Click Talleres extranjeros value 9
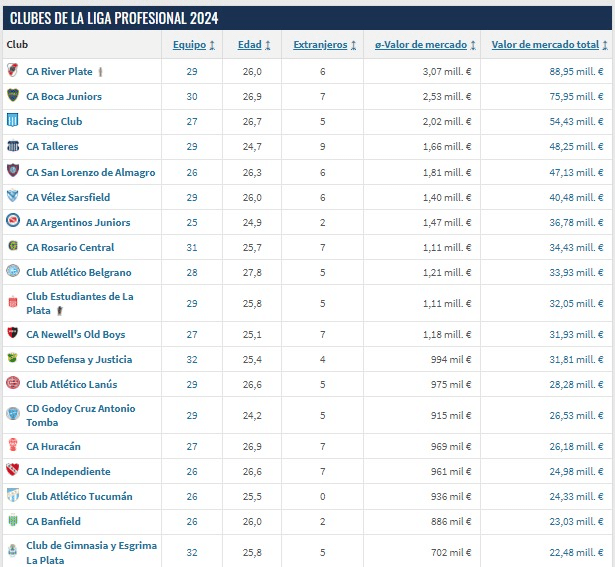615x567 pixels. pos(322,147)
